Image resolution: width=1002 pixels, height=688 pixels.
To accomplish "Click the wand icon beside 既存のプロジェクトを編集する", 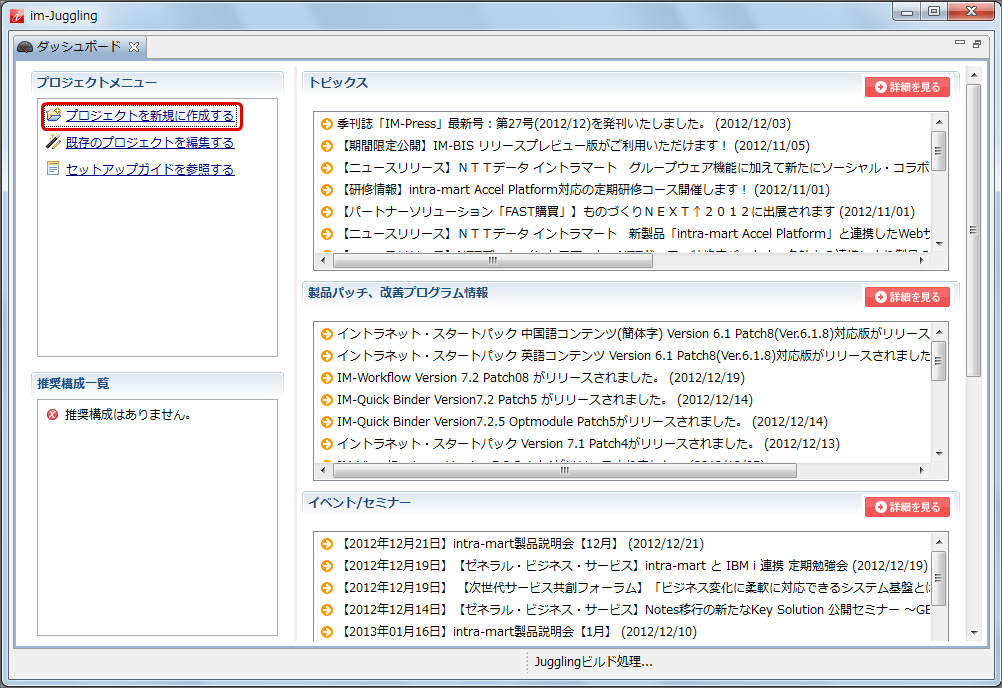I will [54, 141].
